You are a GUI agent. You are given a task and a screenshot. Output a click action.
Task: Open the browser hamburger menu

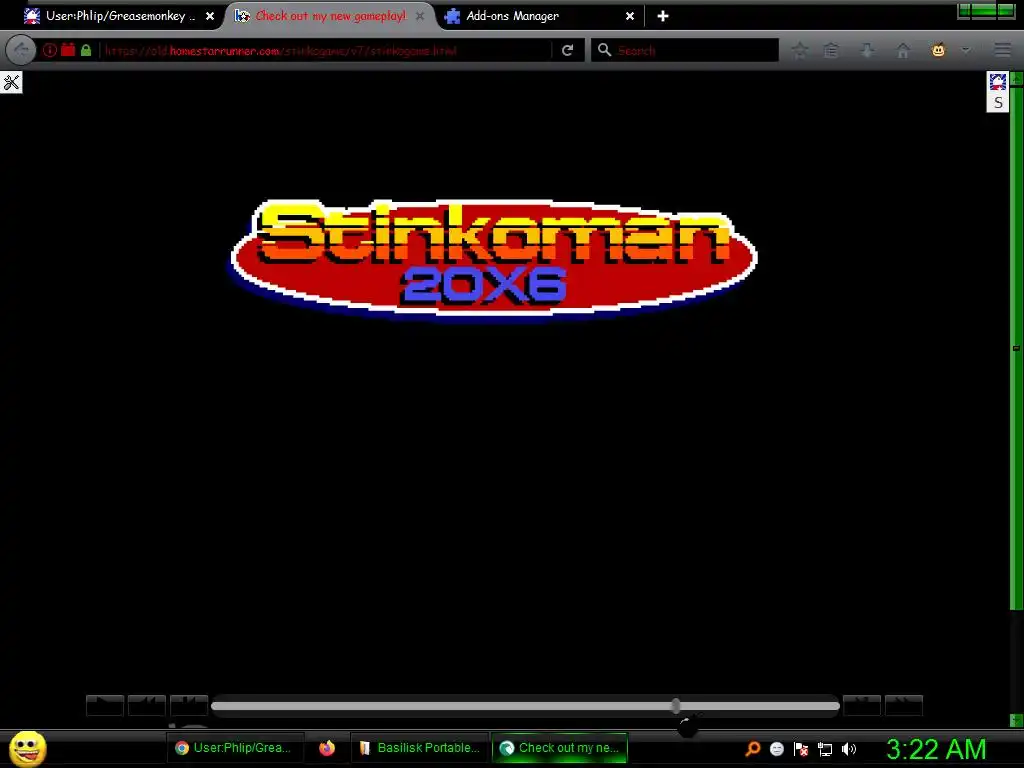(x=1002, y=50)
